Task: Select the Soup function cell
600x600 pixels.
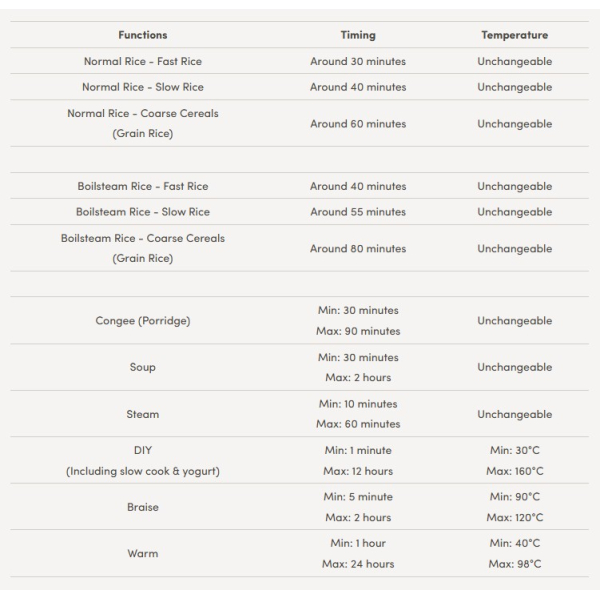Action: [143, 367]
